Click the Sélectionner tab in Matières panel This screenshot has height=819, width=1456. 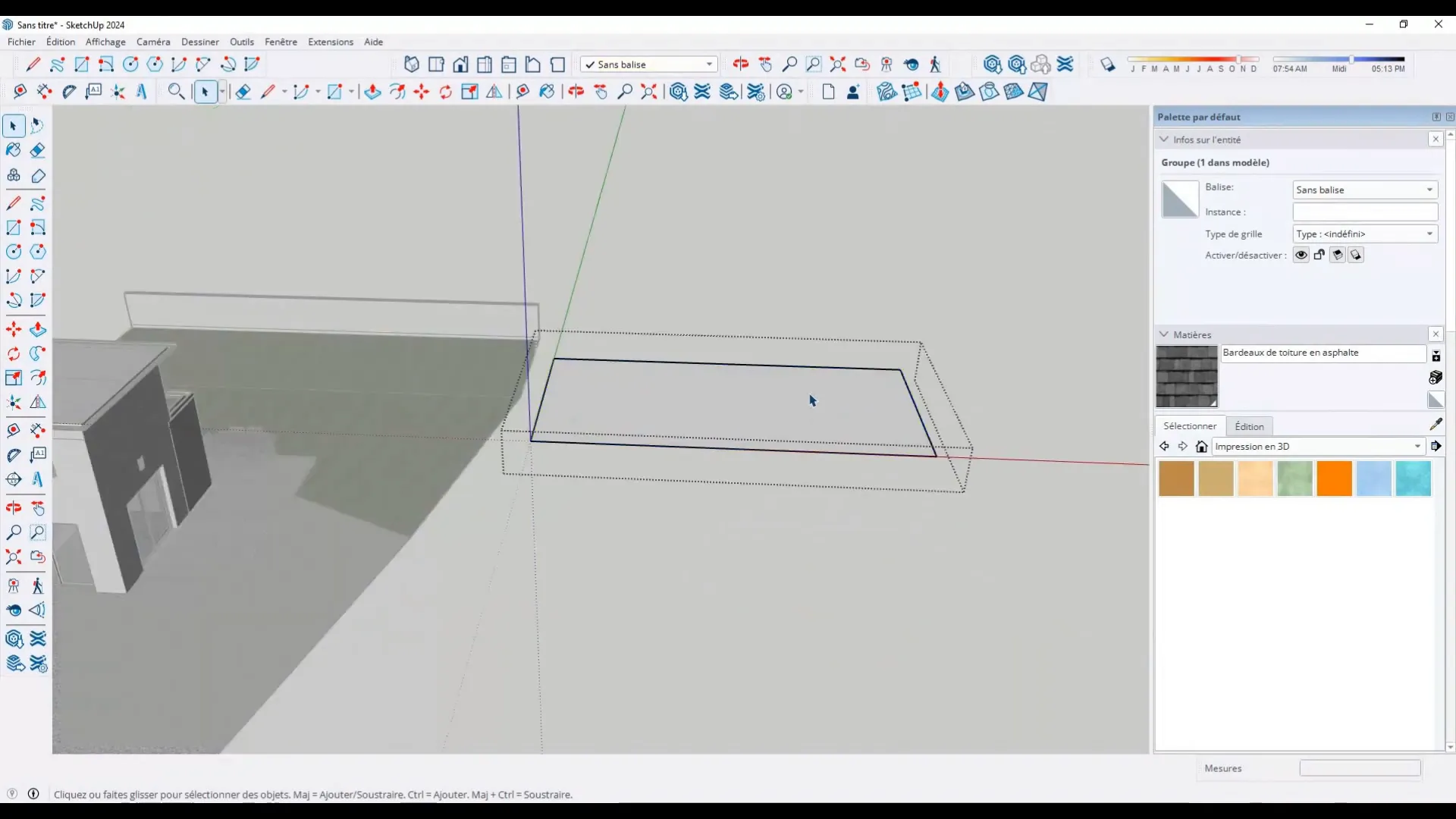1191,425
